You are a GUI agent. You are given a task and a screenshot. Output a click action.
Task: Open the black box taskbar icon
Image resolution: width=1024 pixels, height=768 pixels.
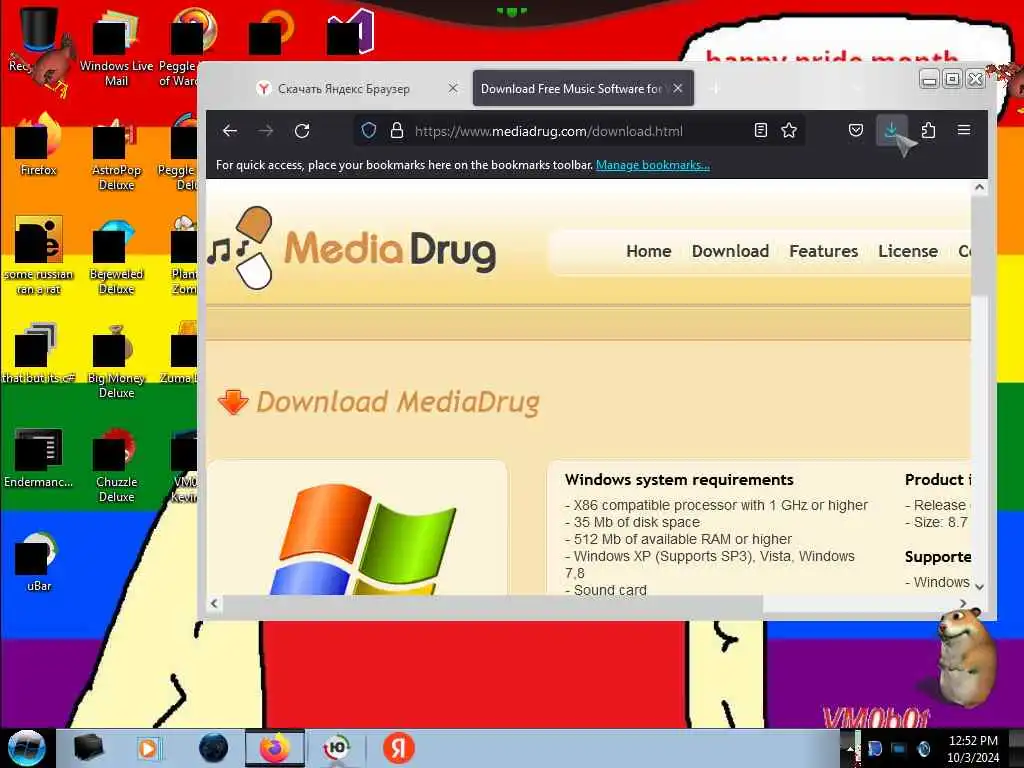click(x=88, y=748)
